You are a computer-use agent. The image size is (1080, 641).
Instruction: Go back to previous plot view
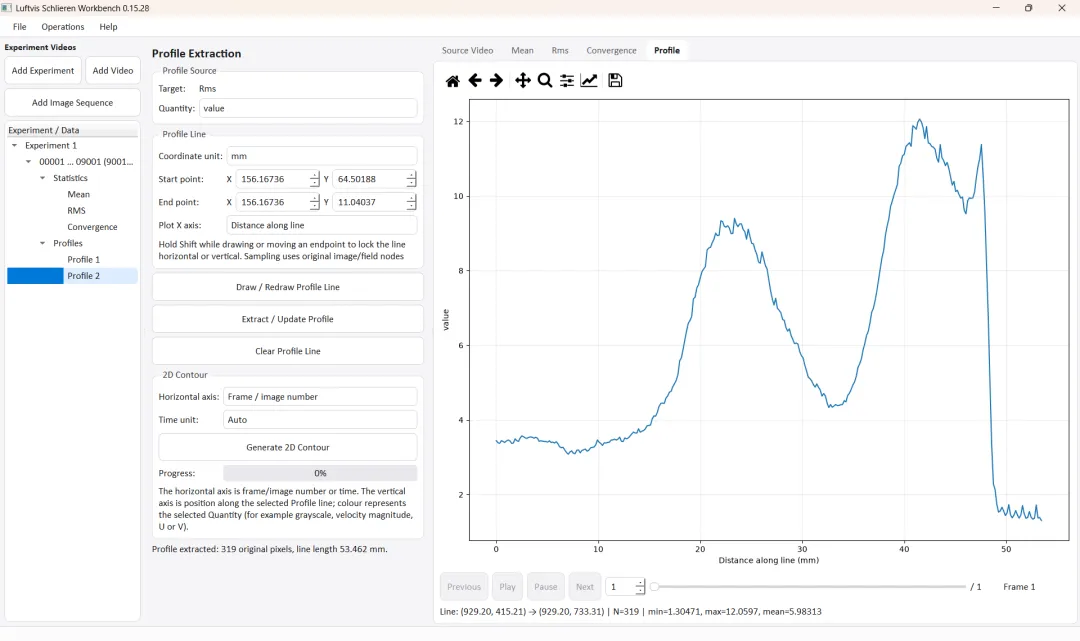(x=475, y=81)
